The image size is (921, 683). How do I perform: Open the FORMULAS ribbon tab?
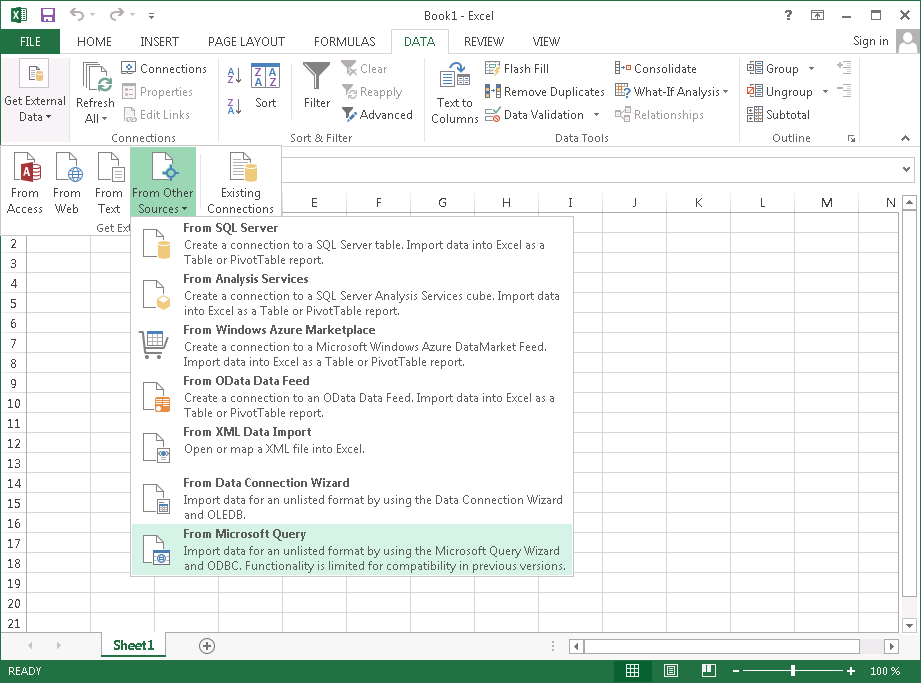click(x=345, y=42)
